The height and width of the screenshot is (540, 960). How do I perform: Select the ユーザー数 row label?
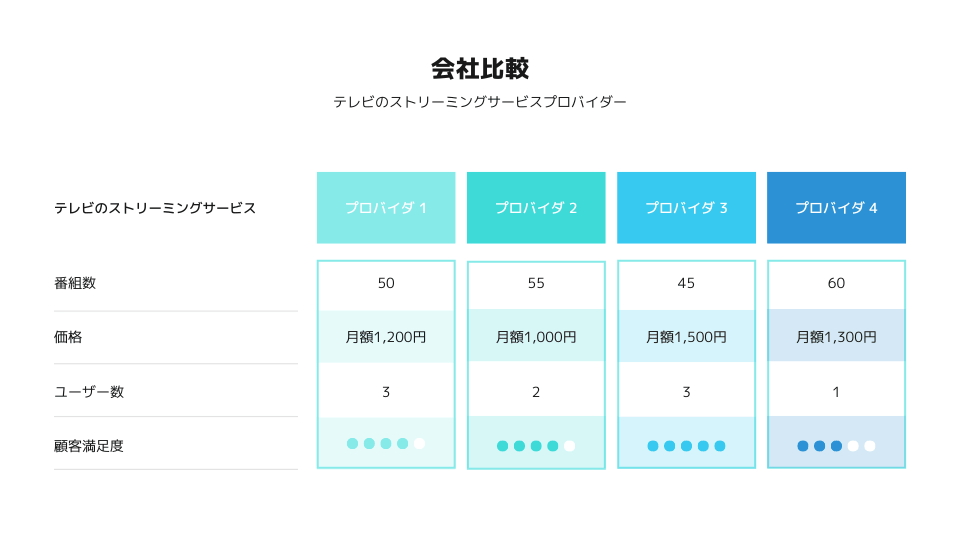89,392
